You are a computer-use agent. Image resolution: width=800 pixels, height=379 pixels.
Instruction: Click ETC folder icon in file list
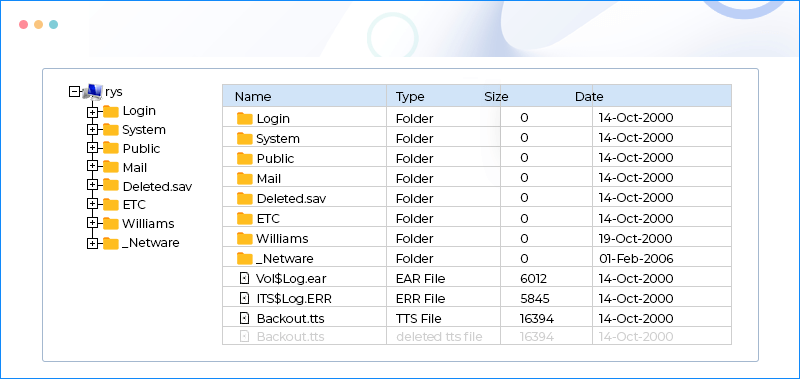[245, 219]
